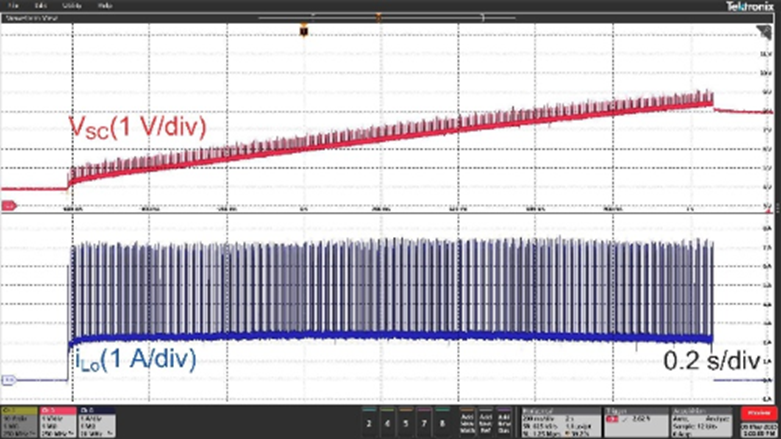Image resolution: width=781 pixels, height=439 pixels.
Task: Click Add New Ref button
Action: (x=486, y=423)
